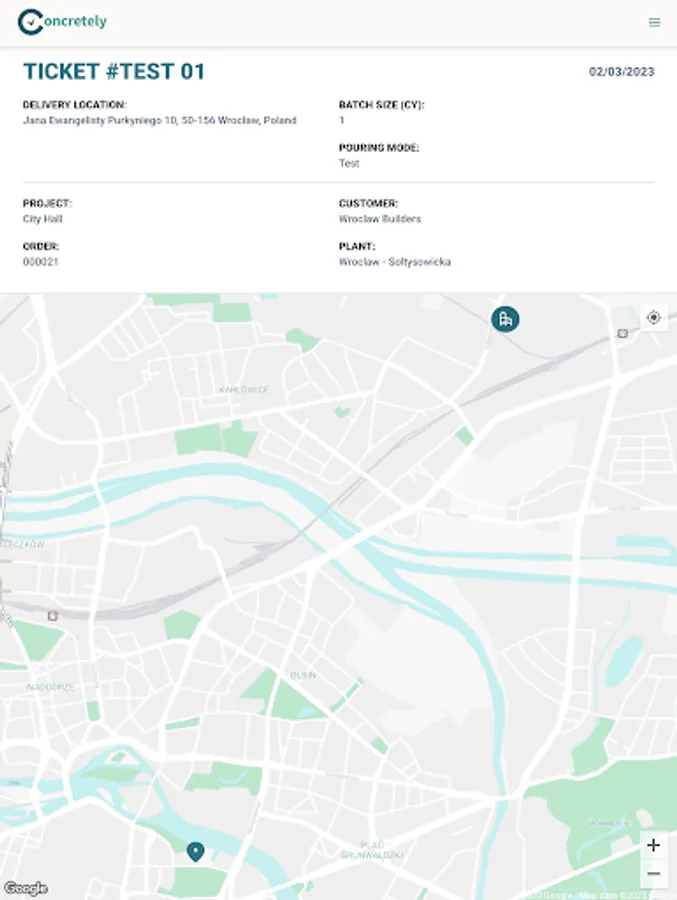The height and width of the screenshot is (900, 677).
Task: Click the Concretely logo
Action: (62, 21)
